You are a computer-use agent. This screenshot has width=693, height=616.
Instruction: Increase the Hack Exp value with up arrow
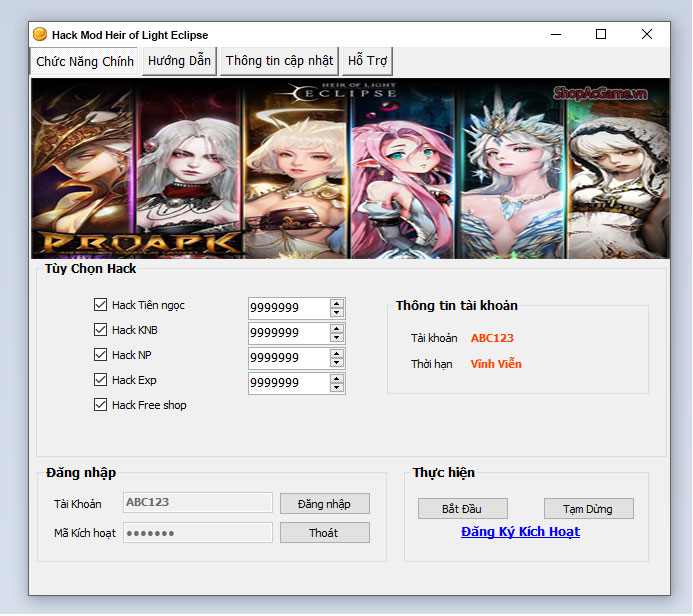[337, 379]
